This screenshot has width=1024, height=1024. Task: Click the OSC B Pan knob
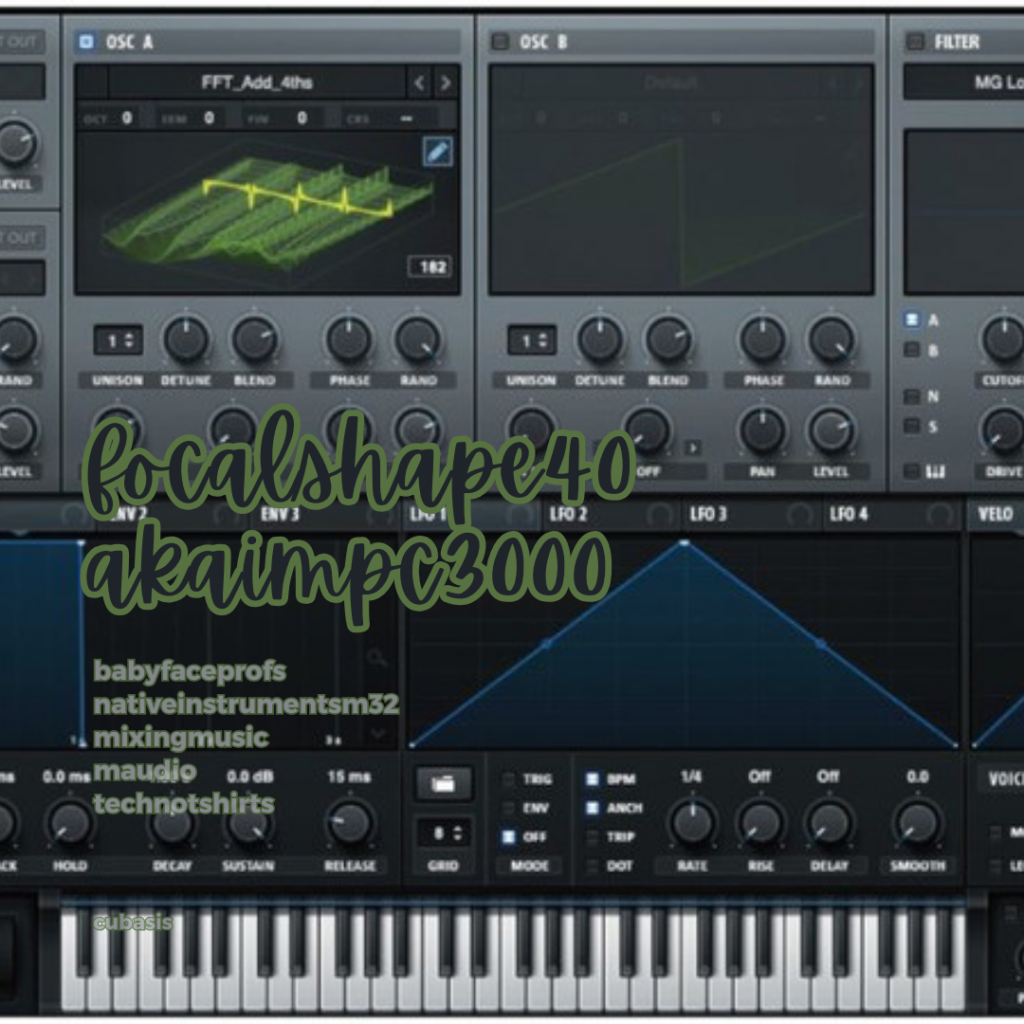762,431
